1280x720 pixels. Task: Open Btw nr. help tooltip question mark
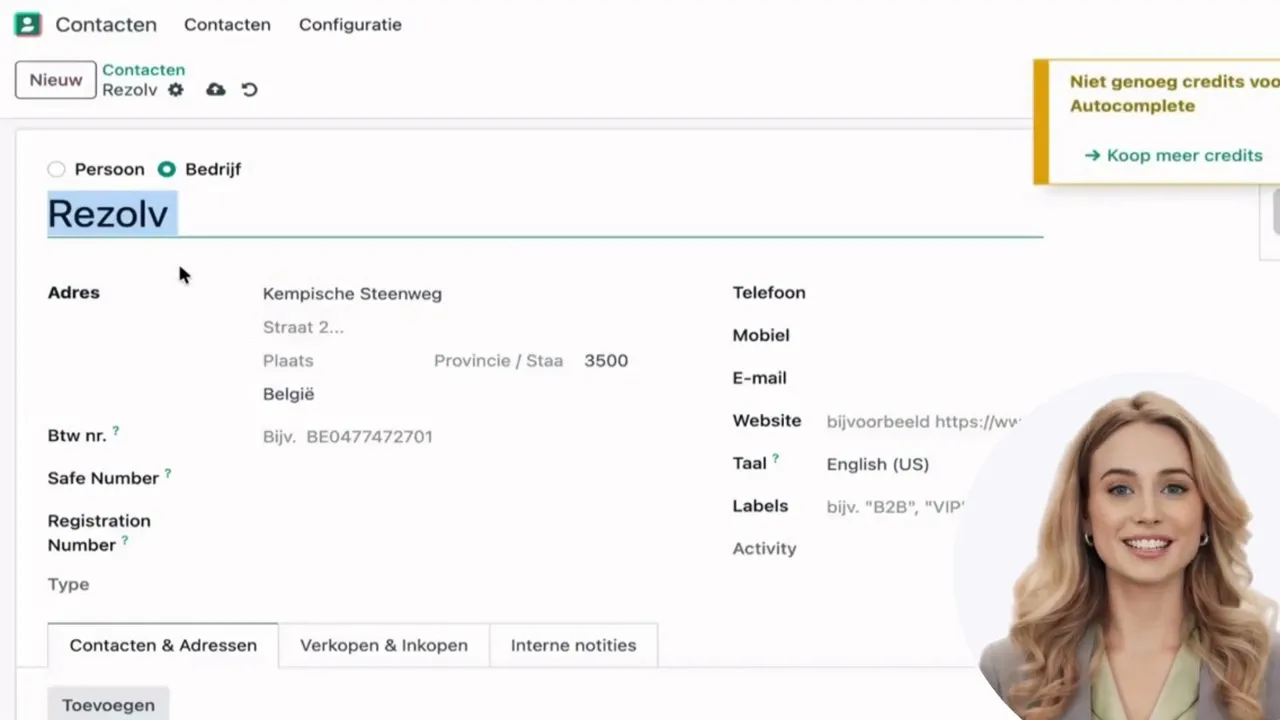coord(116,431)
